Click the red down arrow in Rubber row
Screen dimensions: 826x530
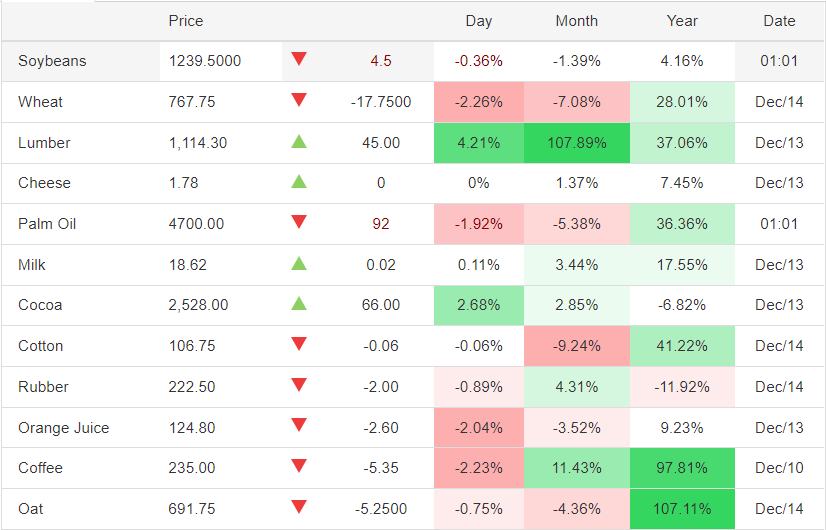(299, 385)
